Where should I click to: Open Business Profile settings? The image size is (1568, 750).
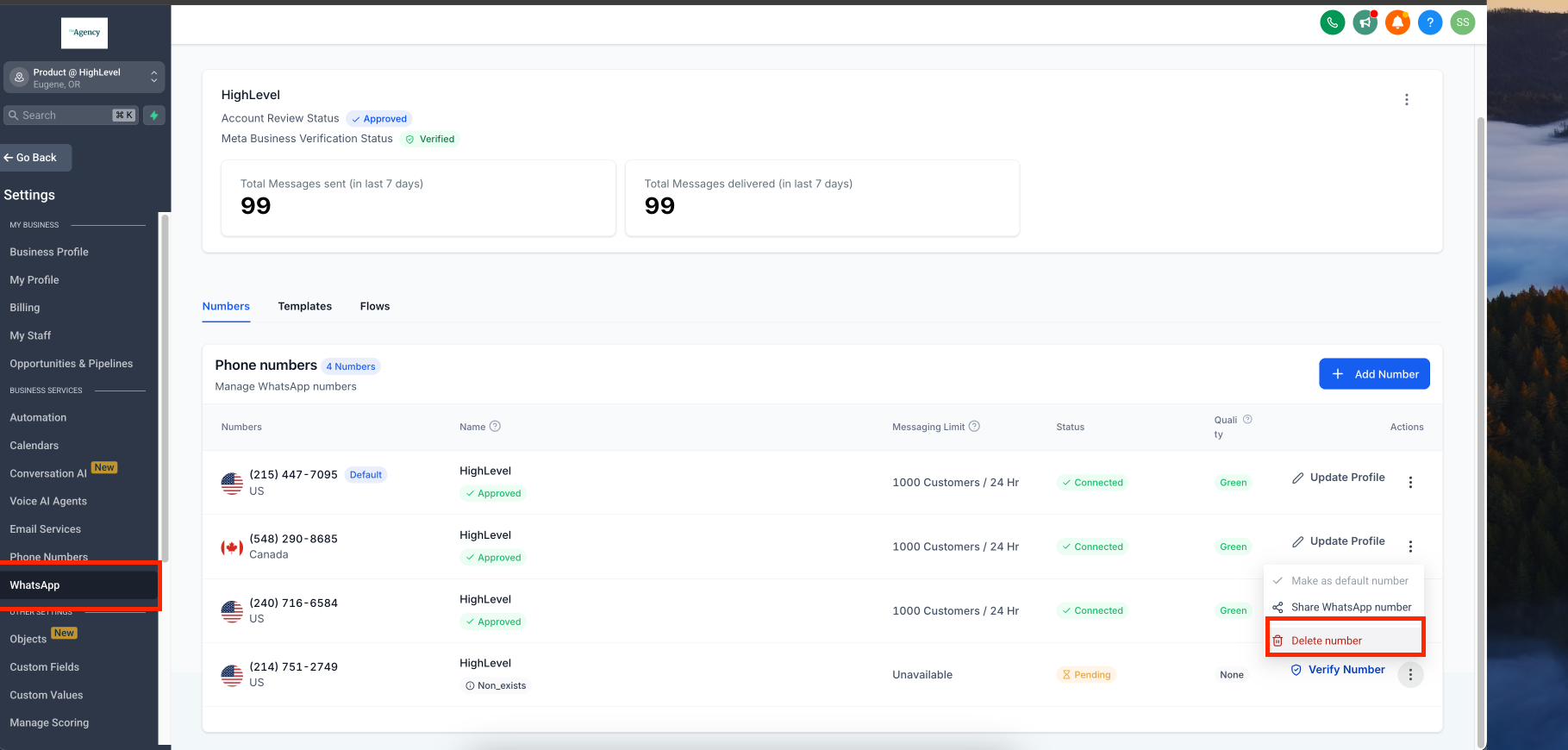click(49, 252)
